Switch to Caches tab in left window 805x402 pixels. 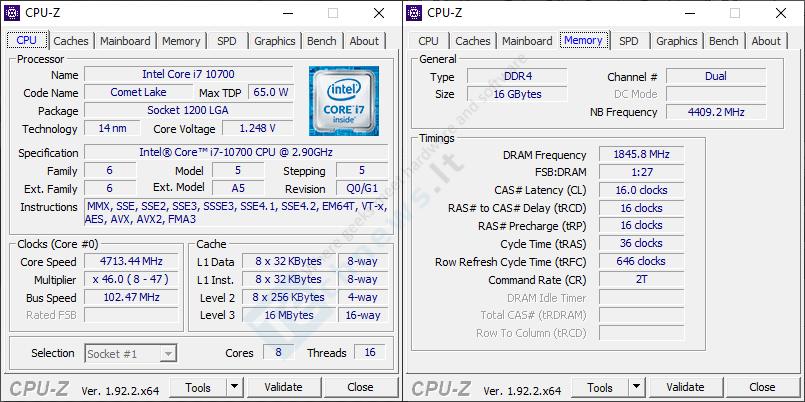(x=71, y=41)
